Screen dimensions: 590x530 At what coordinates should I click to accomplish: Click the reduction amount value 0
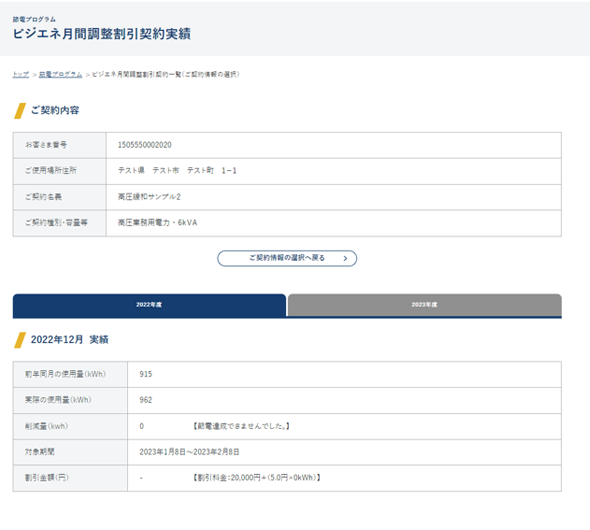tap(141, 426)
